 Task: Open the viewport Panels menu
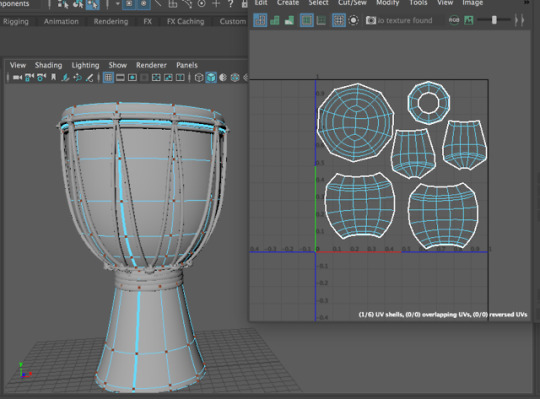tap(187, 65)
